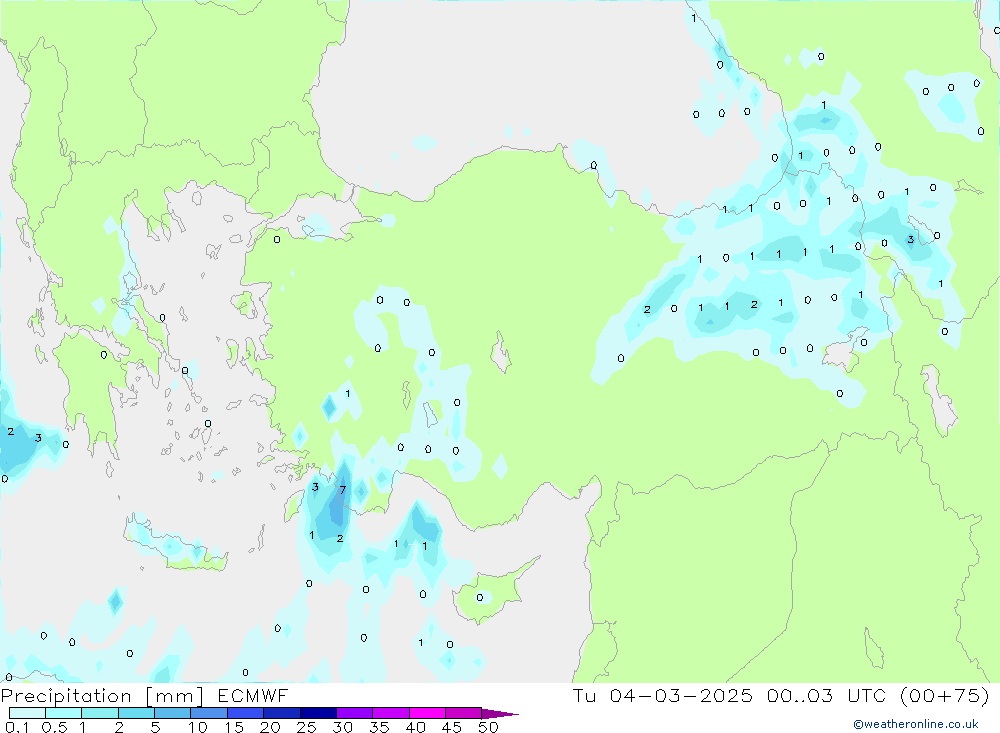Pick the purple legend swatch between 30 and 35
The image size is (1000, 733).
pyautogui.click(x=354, y=713)
